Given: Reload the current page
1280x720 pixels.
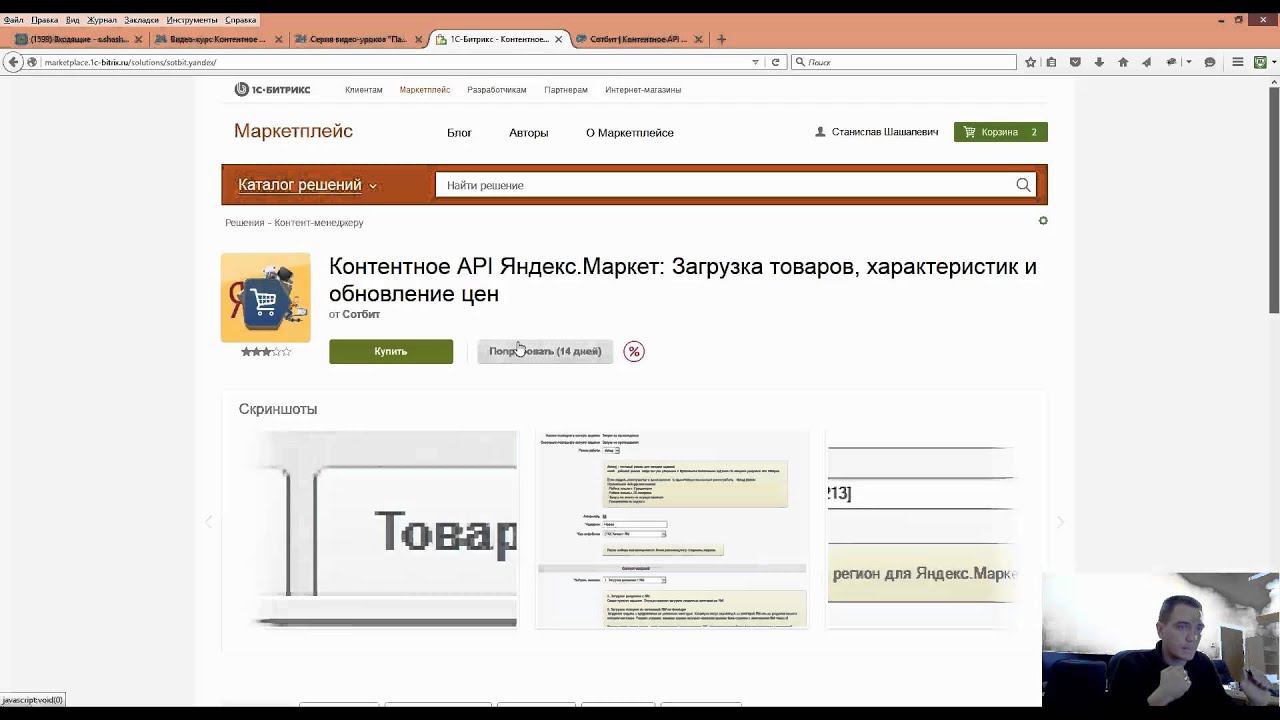Looking at the screenshot, I should click(775, 62).
